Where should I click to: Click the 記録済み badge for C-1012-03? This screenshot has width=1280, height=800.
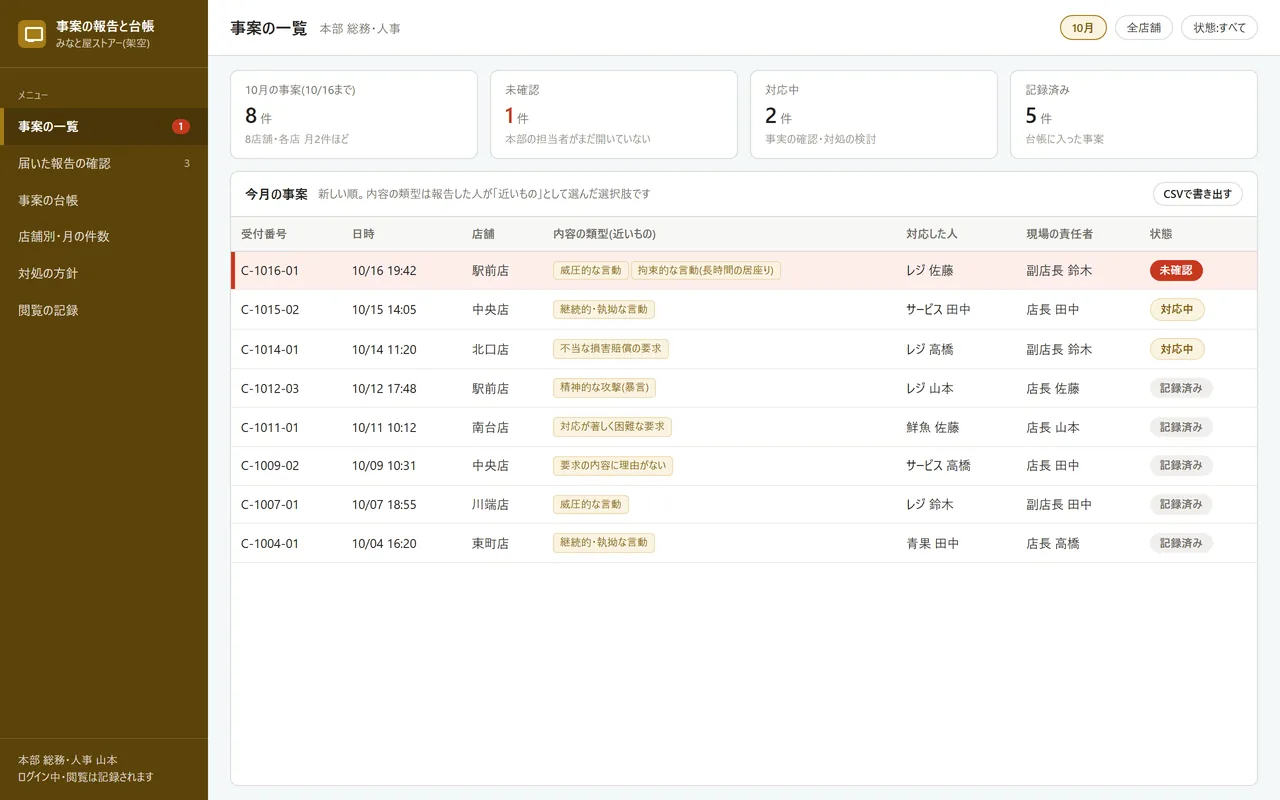pos(1181,388)
